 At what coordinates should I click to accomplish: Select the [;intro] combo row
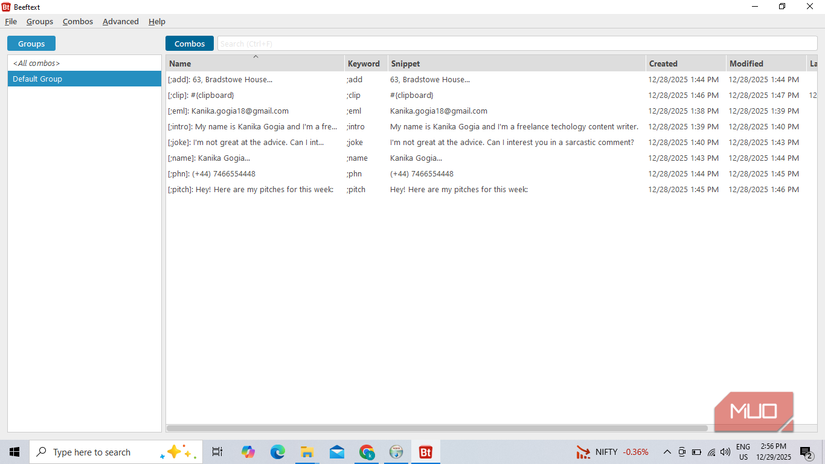491,127
